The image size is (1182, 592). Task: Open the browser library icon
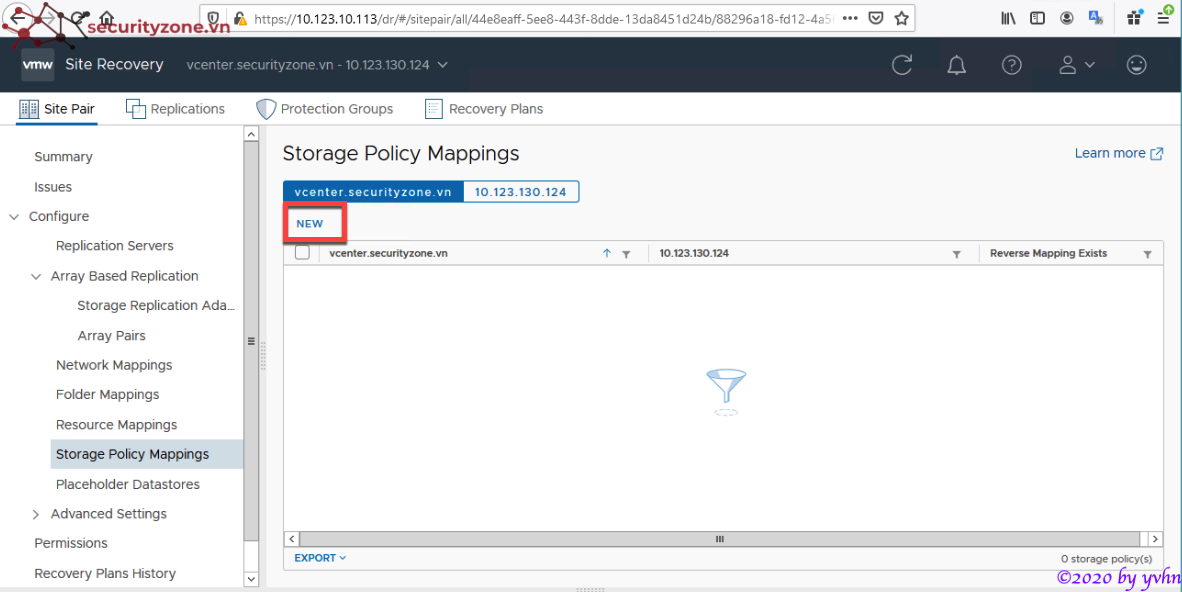(1009, 19)
